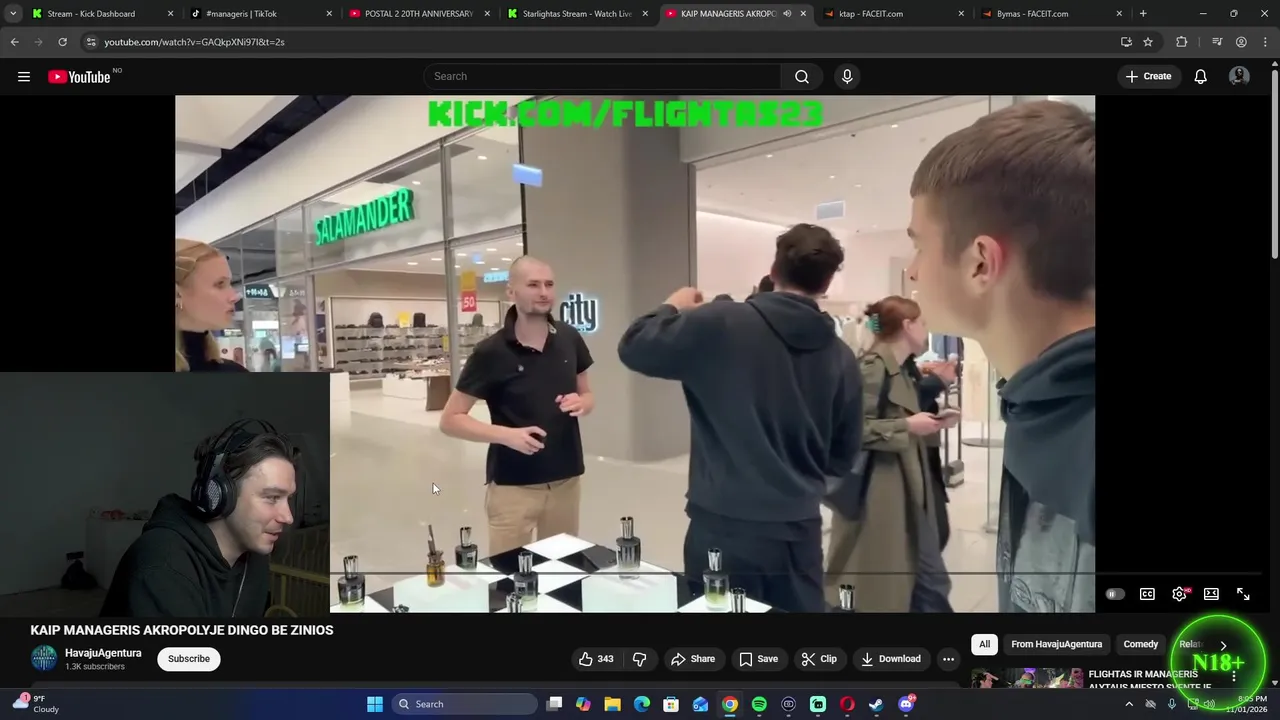Save the video to a playlist

click(x=758, y=659)
